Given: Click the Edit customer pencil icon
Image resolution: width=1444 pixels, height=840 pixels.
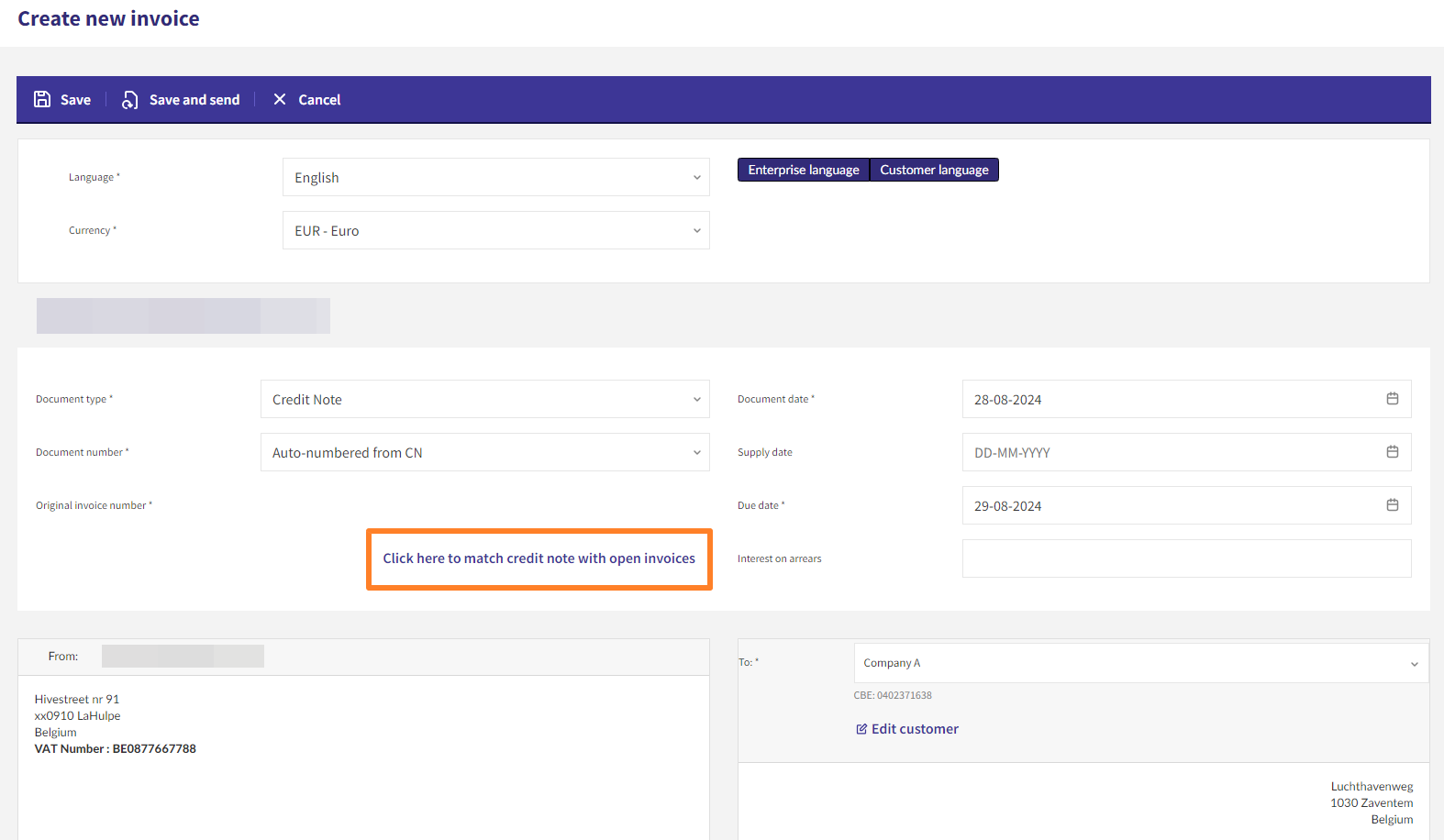Looking at the screenshot, I should click(861, 729).
